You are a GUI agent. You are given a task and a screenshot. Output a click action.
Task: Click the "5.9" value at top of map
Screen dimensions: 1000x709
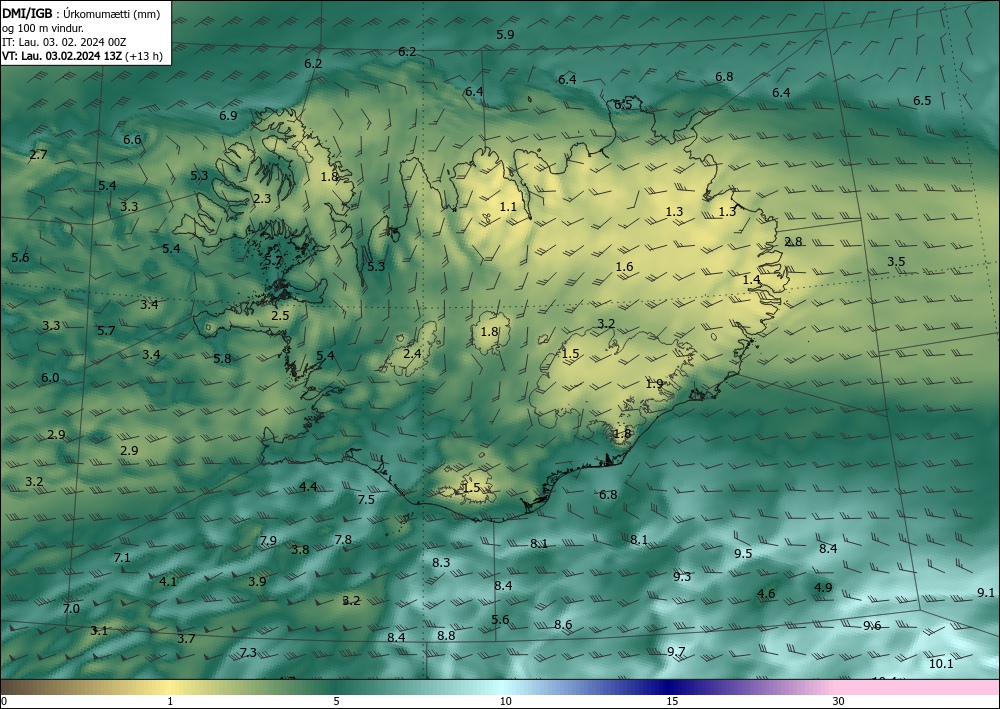(505, 34)
